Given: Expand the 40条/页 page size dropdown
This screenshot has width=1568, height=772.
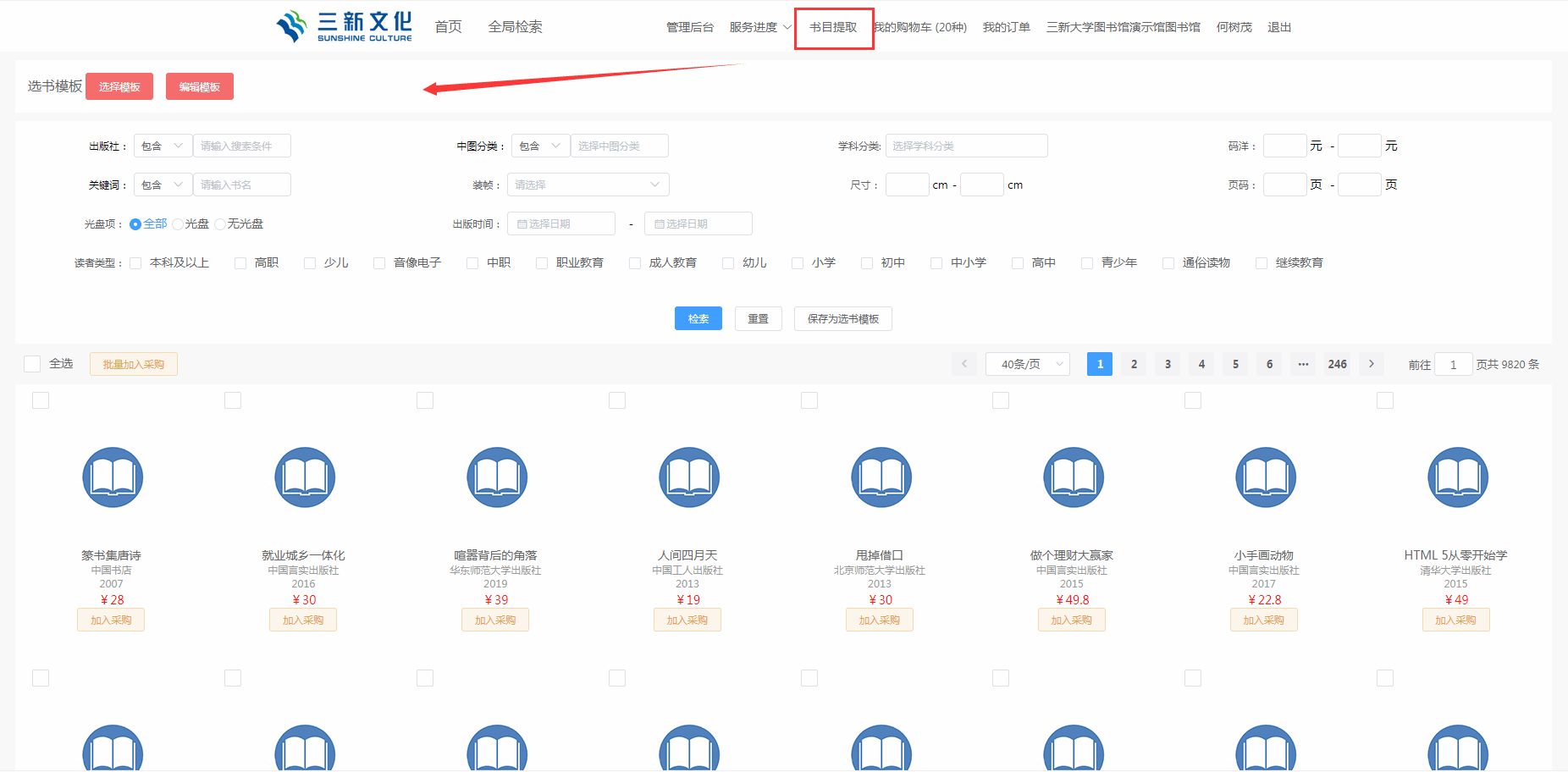Looking at the screenshot, I should (1027, 364).
